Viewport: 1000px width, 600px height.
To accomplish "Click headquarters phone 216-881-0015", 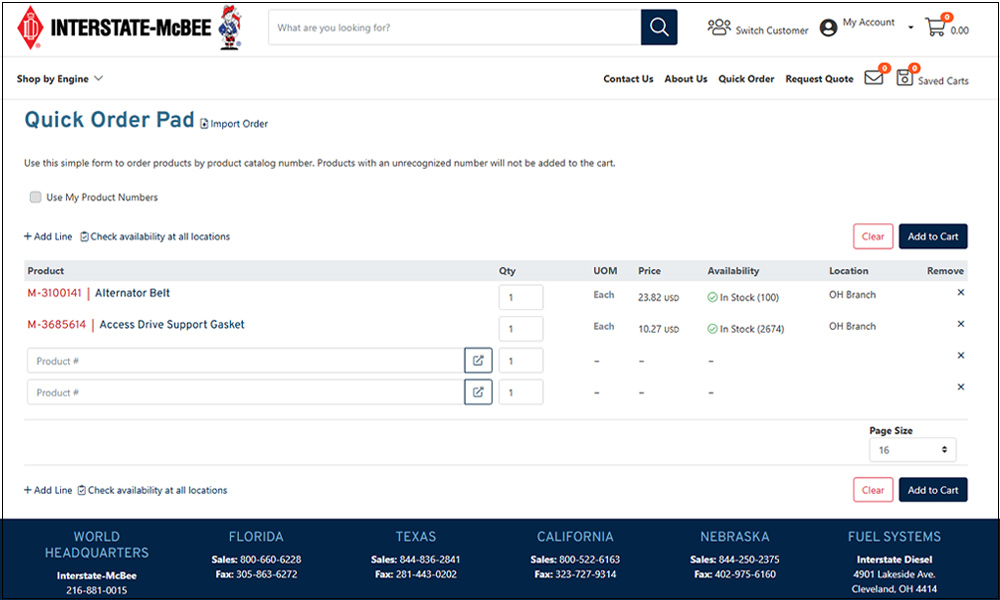I will 96,590.
